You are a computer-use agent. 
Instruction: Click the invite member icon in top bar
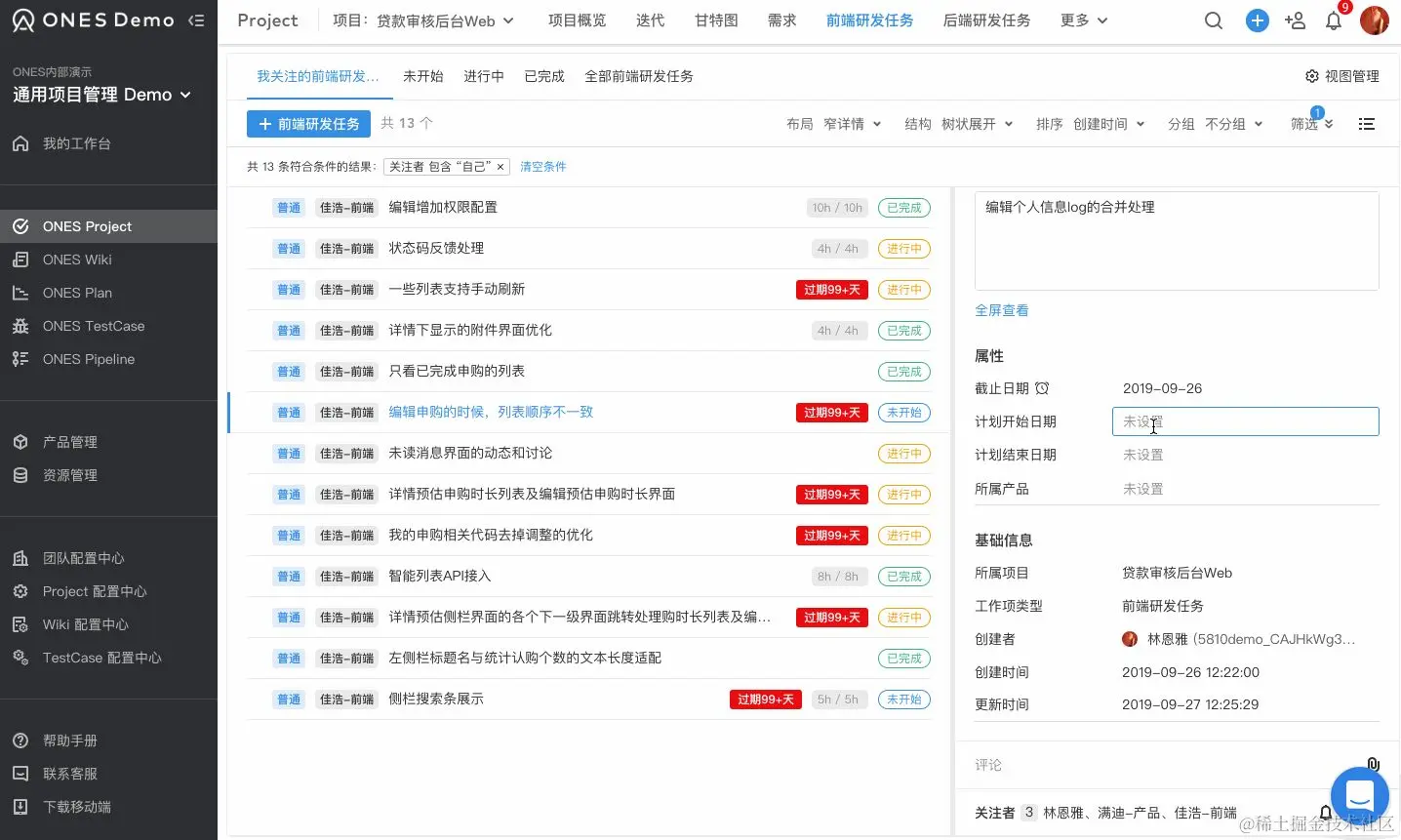tap(1295, 20)
